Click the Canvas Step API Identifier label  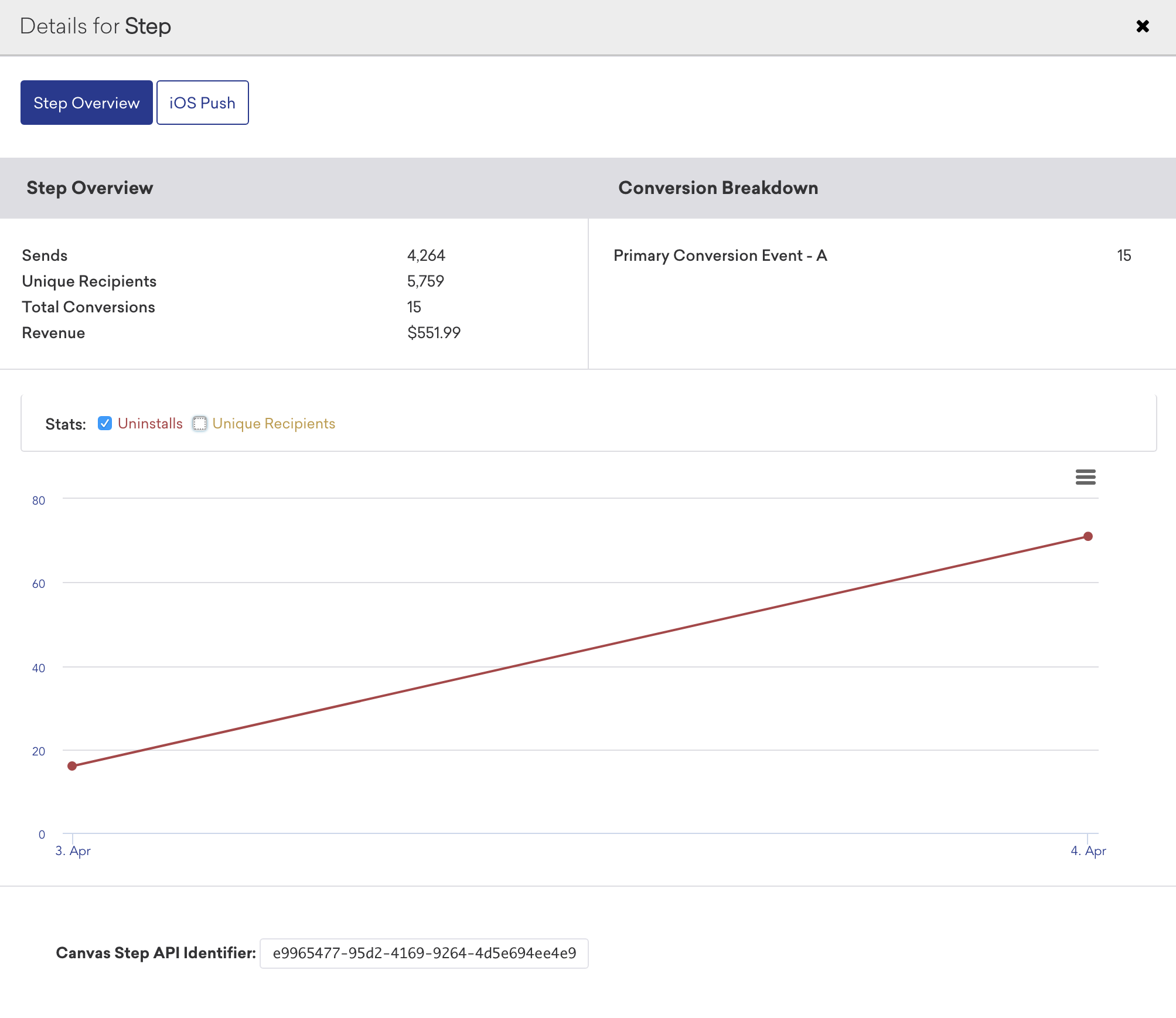tap(156, 953)
